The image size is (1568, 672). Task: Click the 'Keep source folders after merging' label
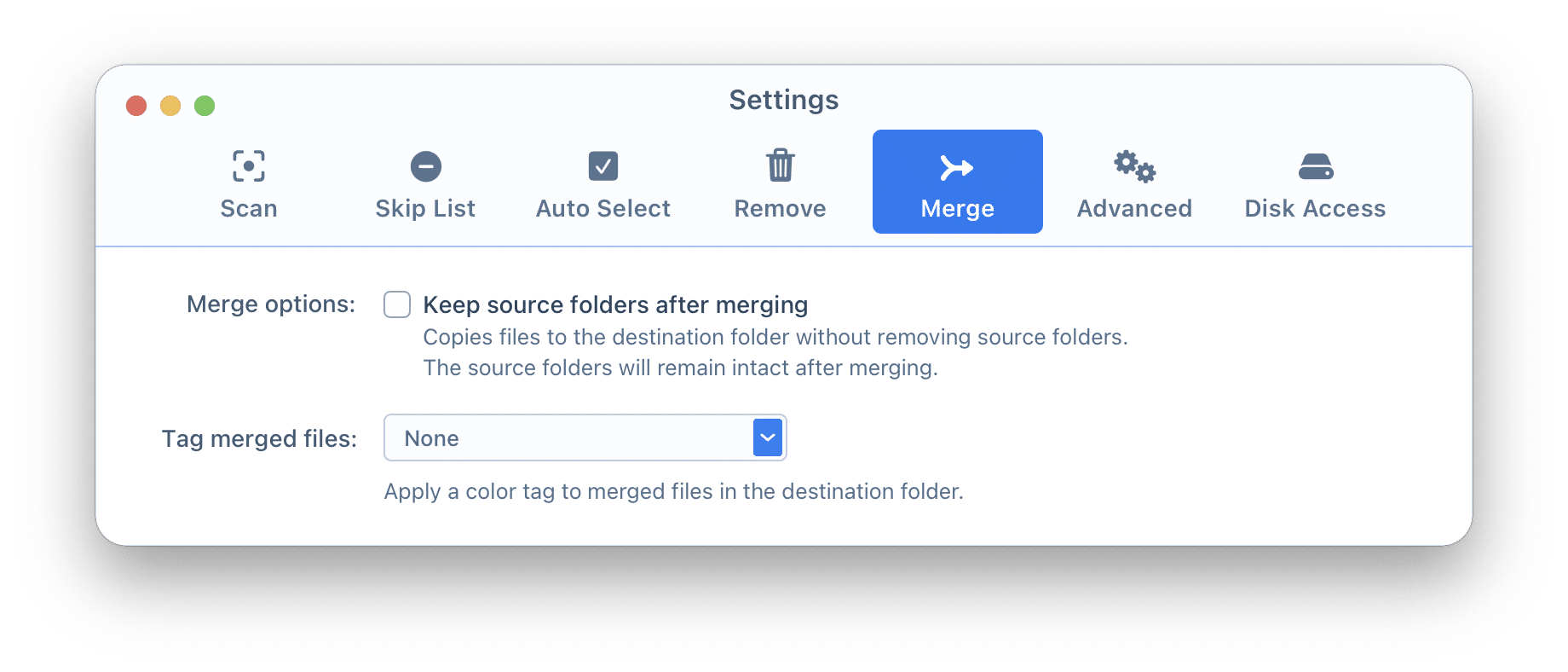tap(614, 304)
